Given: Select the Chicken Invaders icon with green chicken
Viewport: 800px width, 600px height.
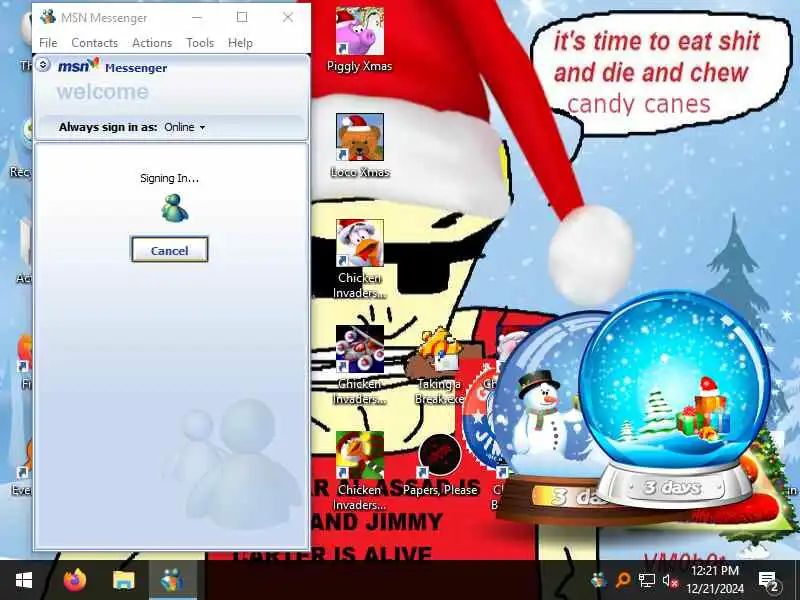Looking at the screenshot, I should pos(360,471).
